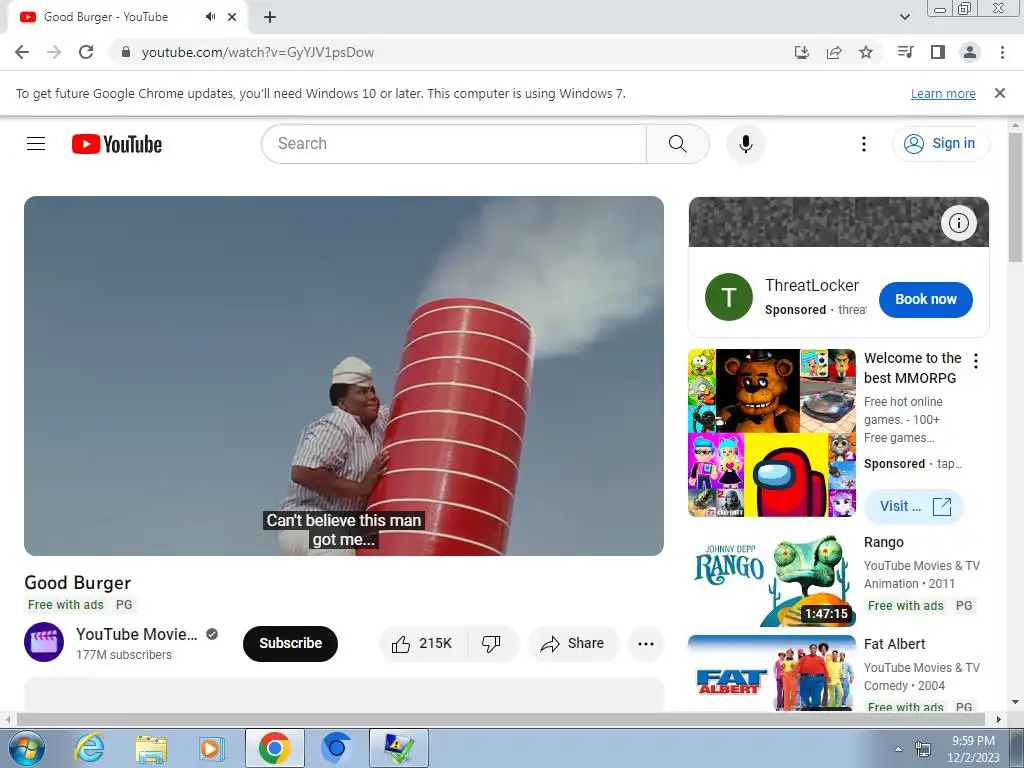Click the horizontal scrollbar right arrow
Image resolution: width=1024 pixels, height=768 pixels.
tap(998, 719)
